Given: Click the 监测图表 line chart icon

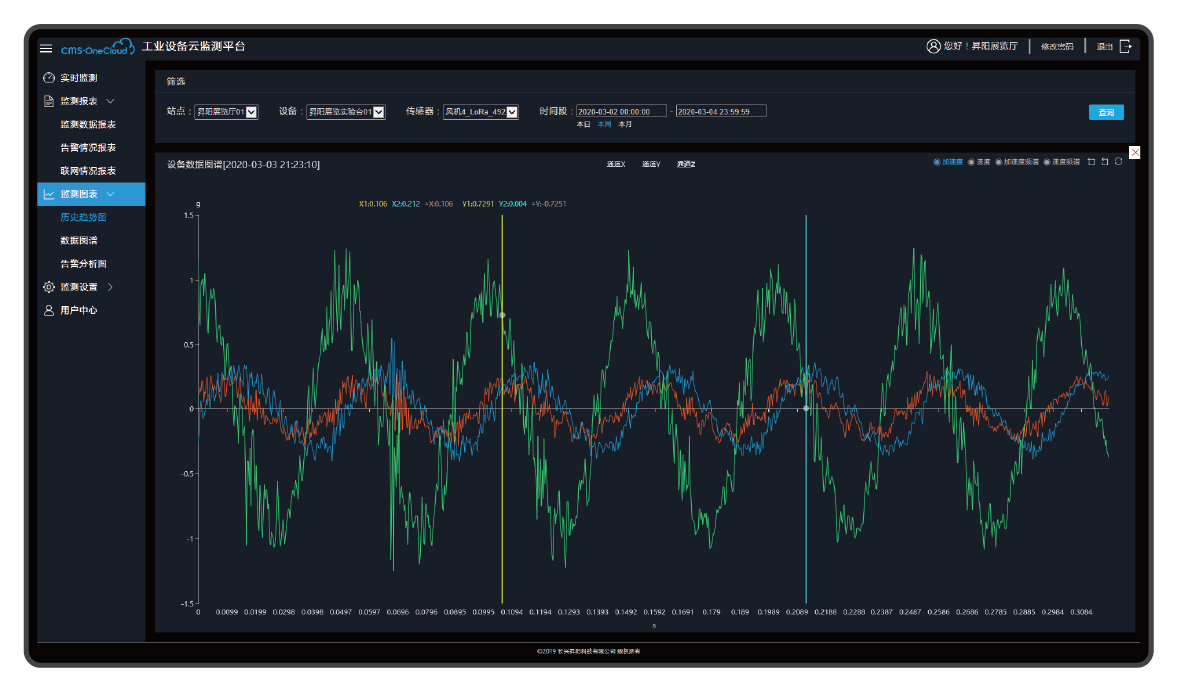Looking at the screenshot, I should pyautogui.click(x=49, y=194).
